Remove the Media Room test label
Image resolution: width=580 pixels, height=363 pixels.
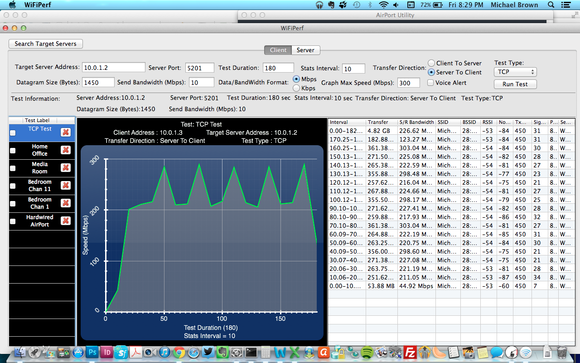pyautogui.click(x=65, y=168)
